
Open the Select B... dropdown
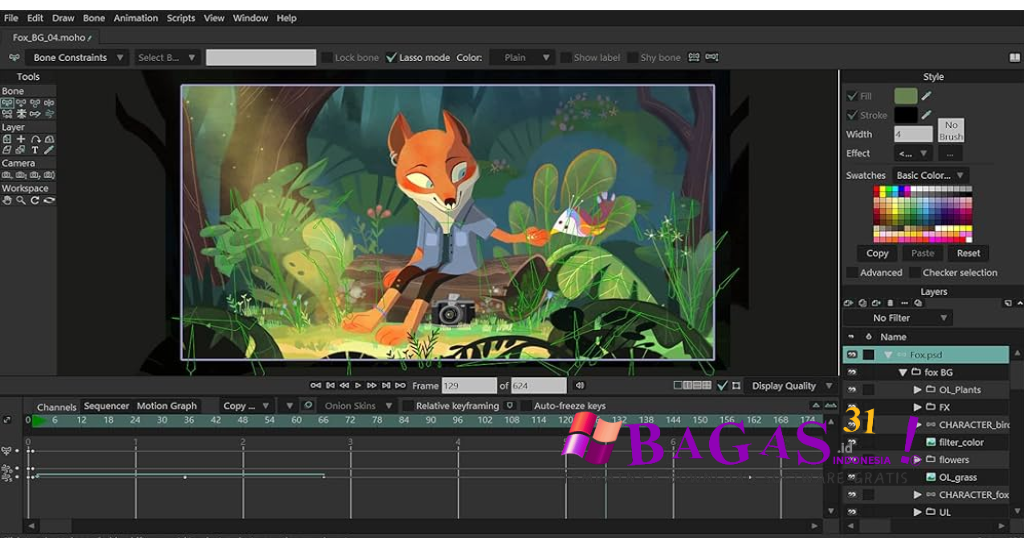point(166,57)
